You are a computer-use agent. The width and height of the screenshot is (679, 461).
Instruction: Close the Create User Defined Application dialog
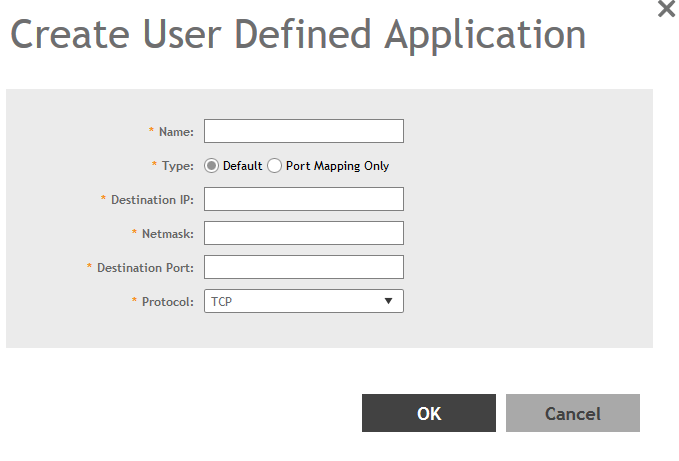point(665,9)
